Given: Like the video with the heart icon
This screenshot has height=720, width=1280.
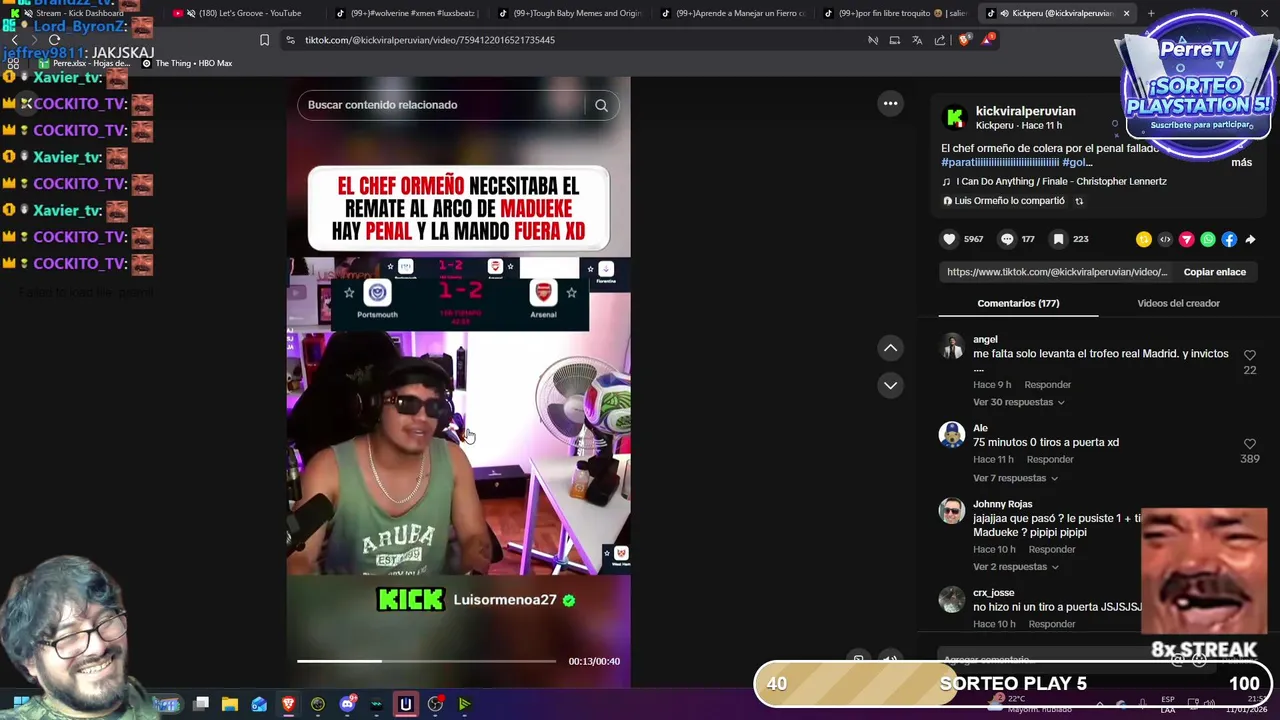Looking at the screenshot, I should (x=949, y=239).
